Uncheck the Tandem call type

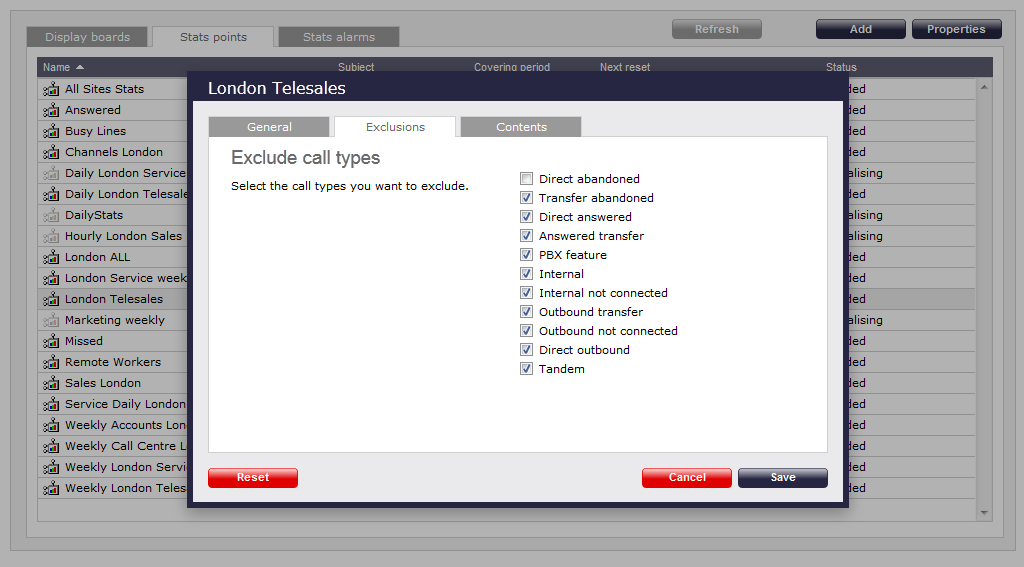(x=526, y=369)
